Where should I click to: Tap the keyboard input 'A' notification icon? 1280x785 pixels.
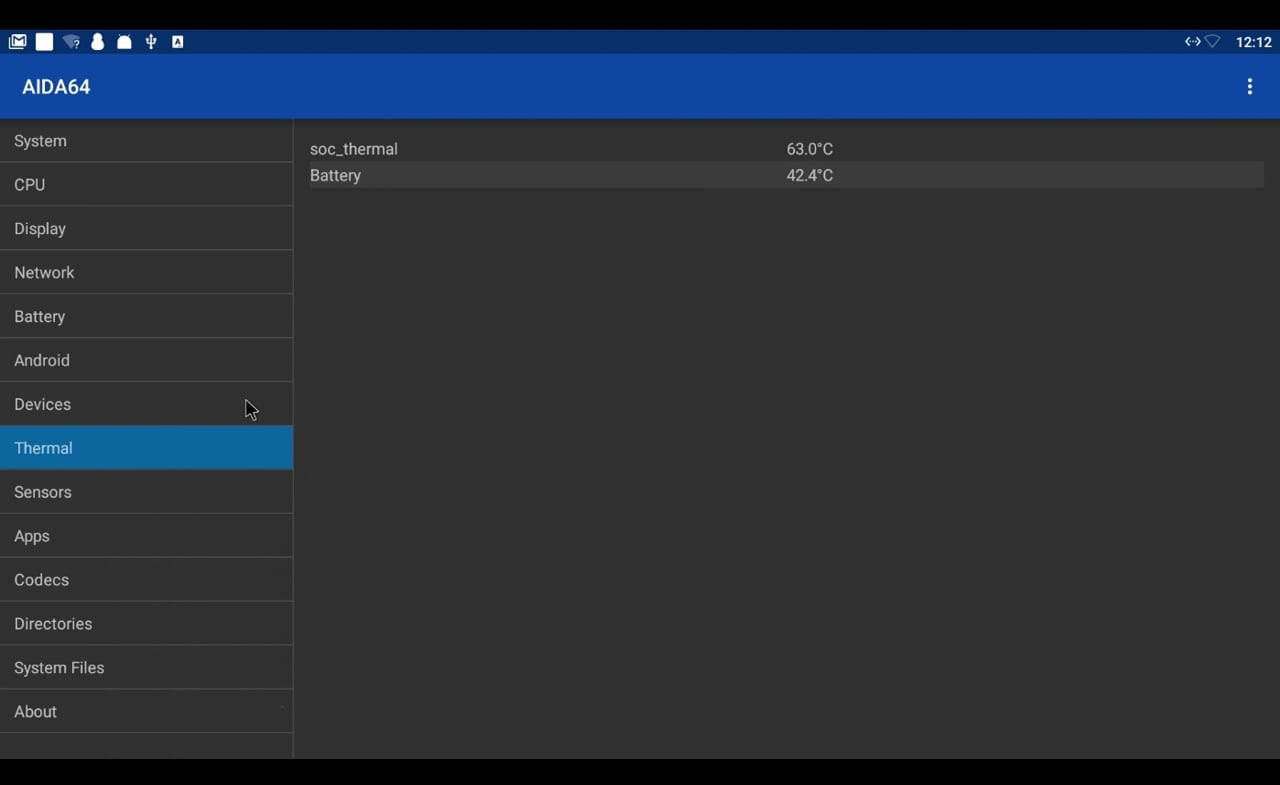pos(178,42)
